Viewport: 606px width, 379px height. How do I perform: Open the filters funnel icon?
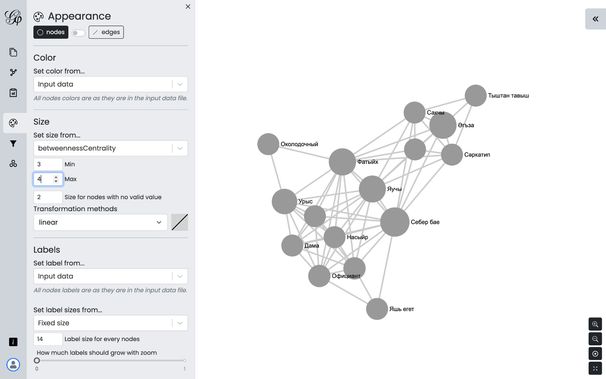(13, 144)
